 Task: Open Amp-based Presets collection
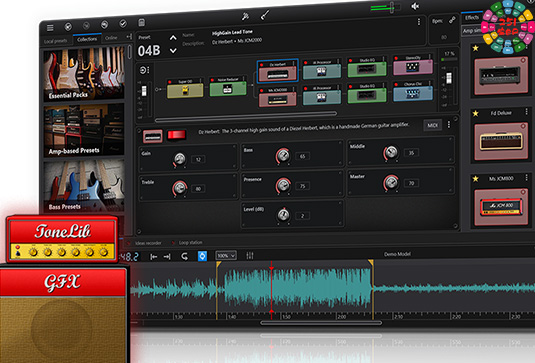point(84,130)
